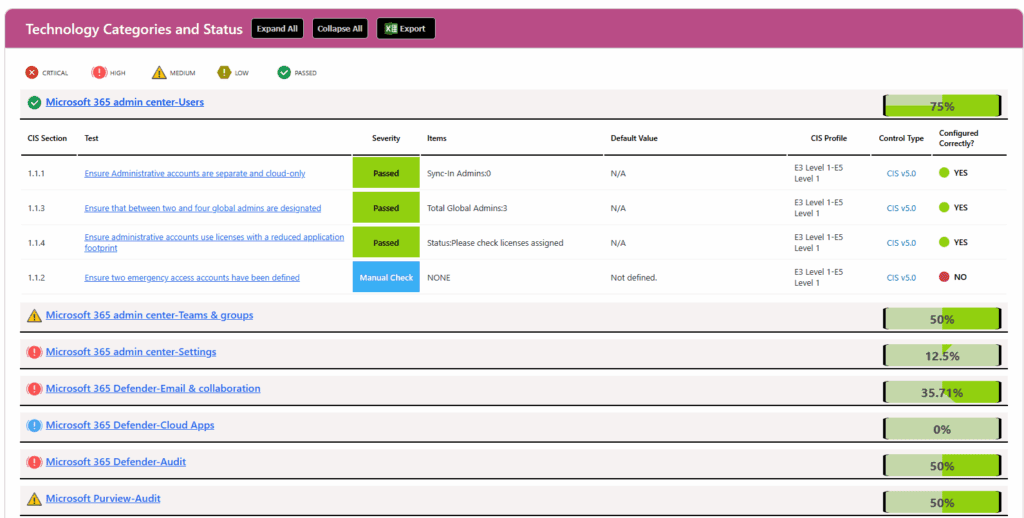
Task: Click red alert icon beside admin center-Settings
Action: coord(34,352)
